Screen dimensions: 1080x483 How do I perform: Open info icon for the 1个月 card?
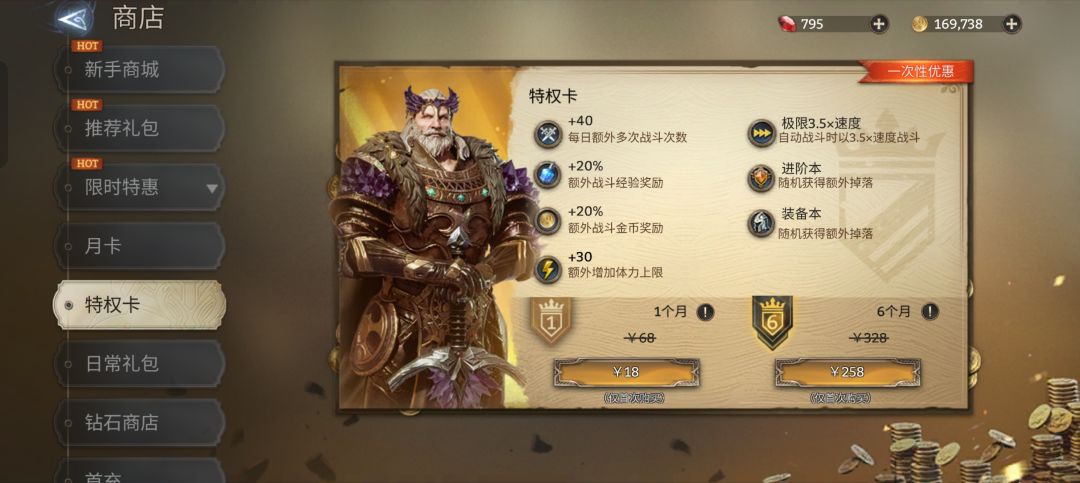click(705, 312)
